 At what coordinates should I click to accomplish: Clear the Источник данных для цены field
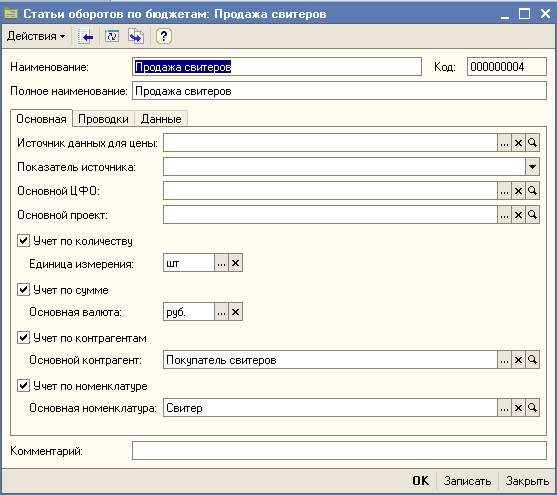tap(518, 143)
